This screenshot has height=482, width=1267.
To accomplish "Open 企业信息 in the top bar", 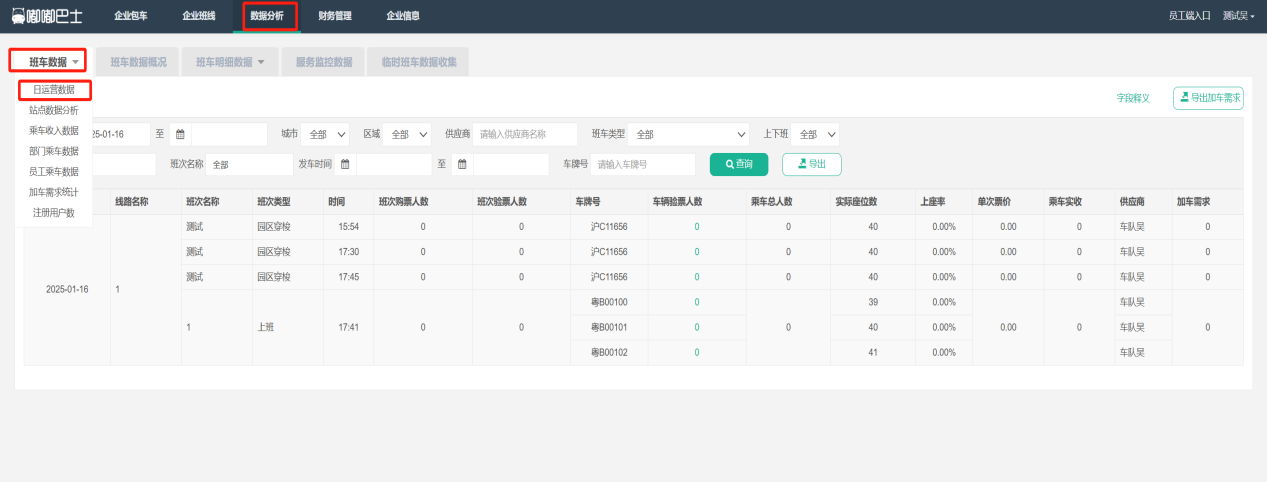I will tap(403, 16).
